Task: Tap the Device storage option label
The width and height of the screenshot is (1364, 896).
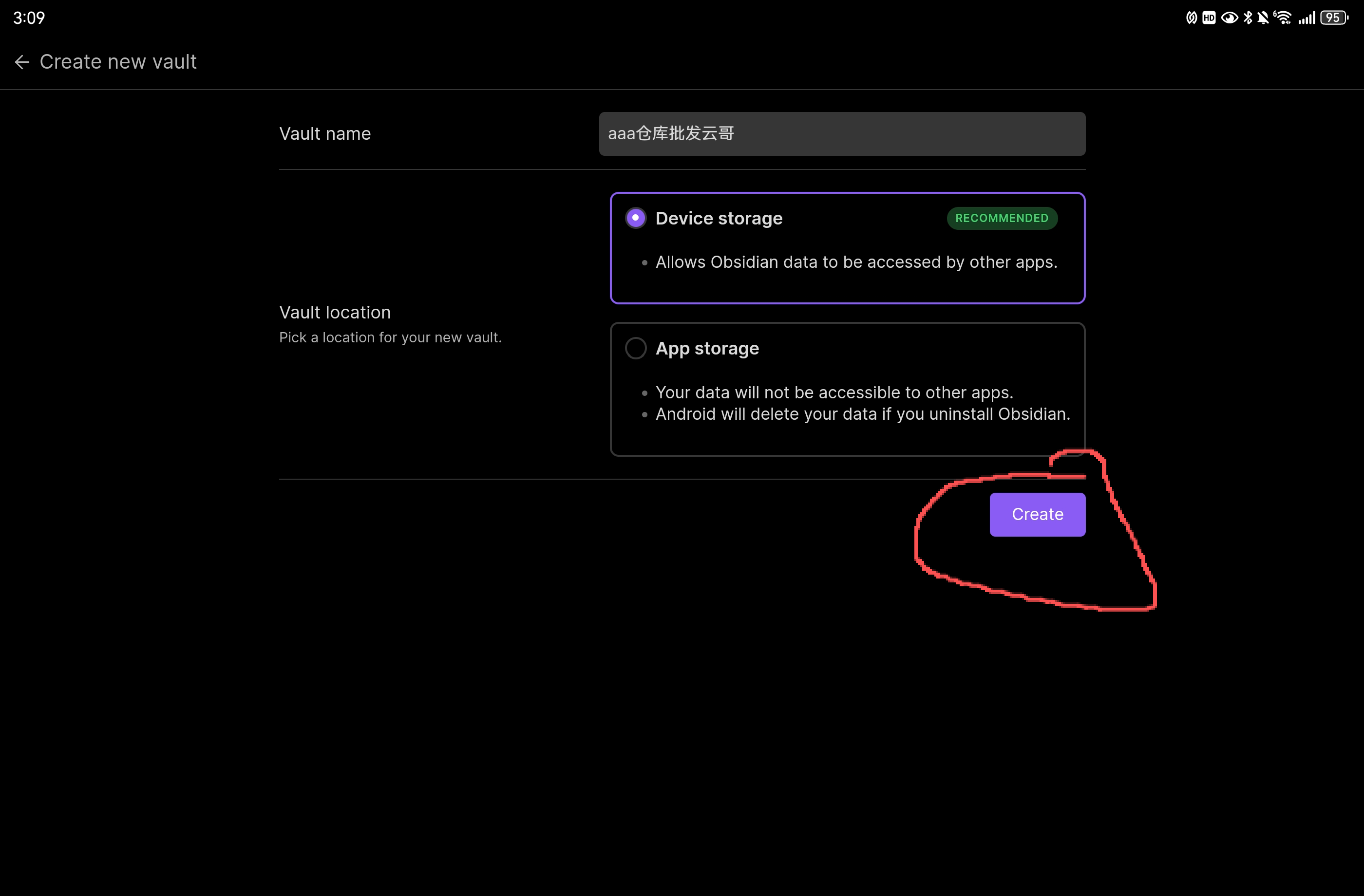Action: click(x=719, y=218)
